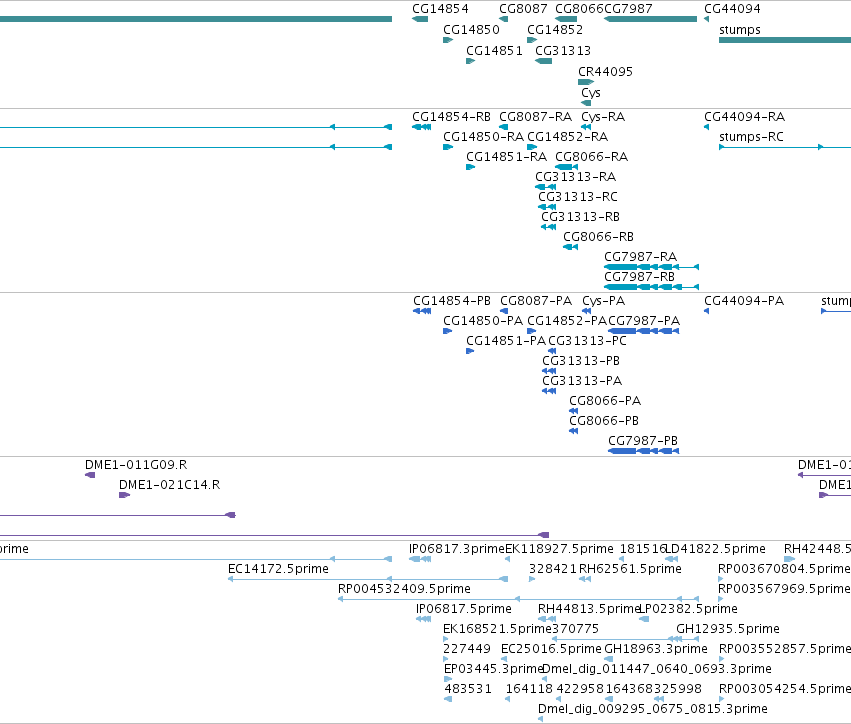This screenshot has width=851, height=724.
Task: Click protein CG8066-PA
Action: (x=574, y=411)
